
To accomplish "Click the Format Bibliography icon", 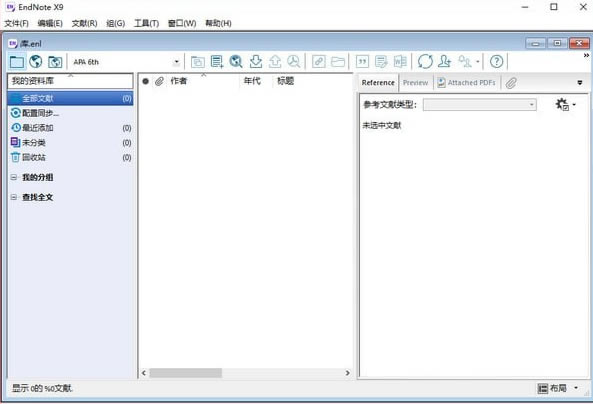I will (381, 61).
